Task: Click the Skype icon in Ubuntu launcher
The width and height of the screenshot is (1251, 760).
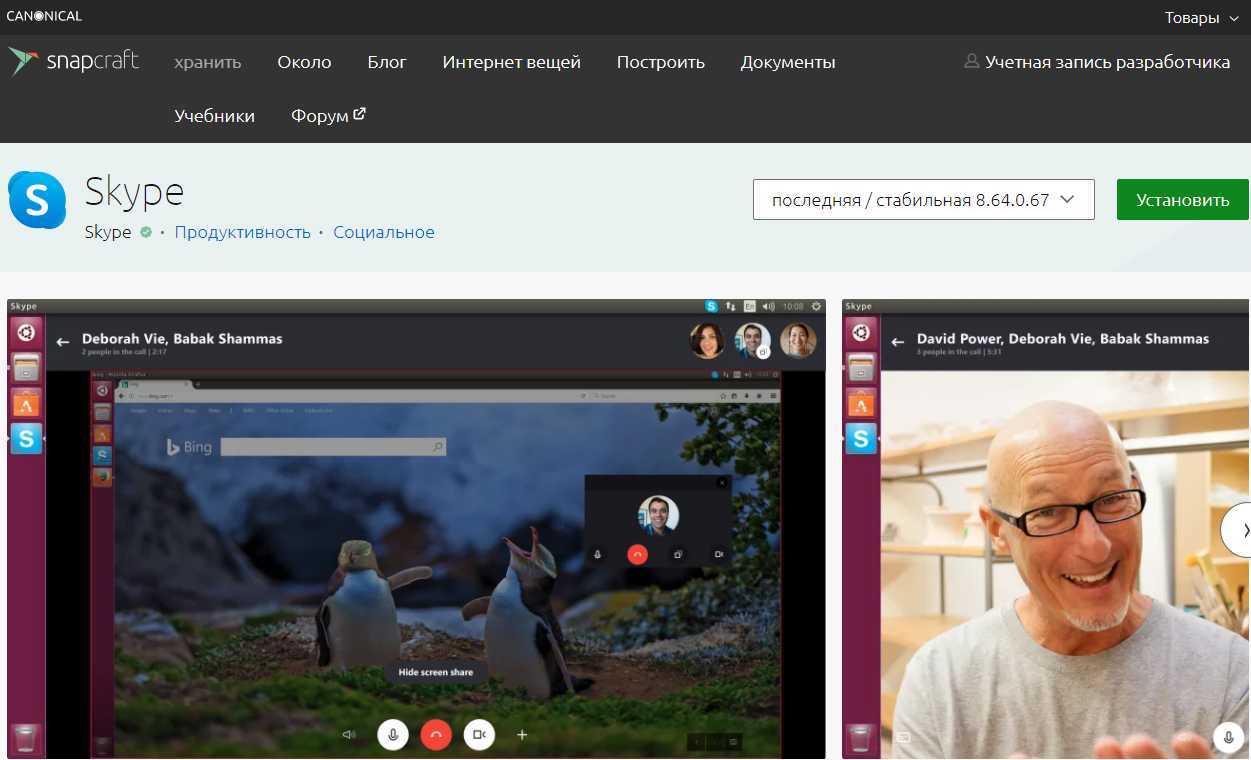Action: (x=26, y=438)
